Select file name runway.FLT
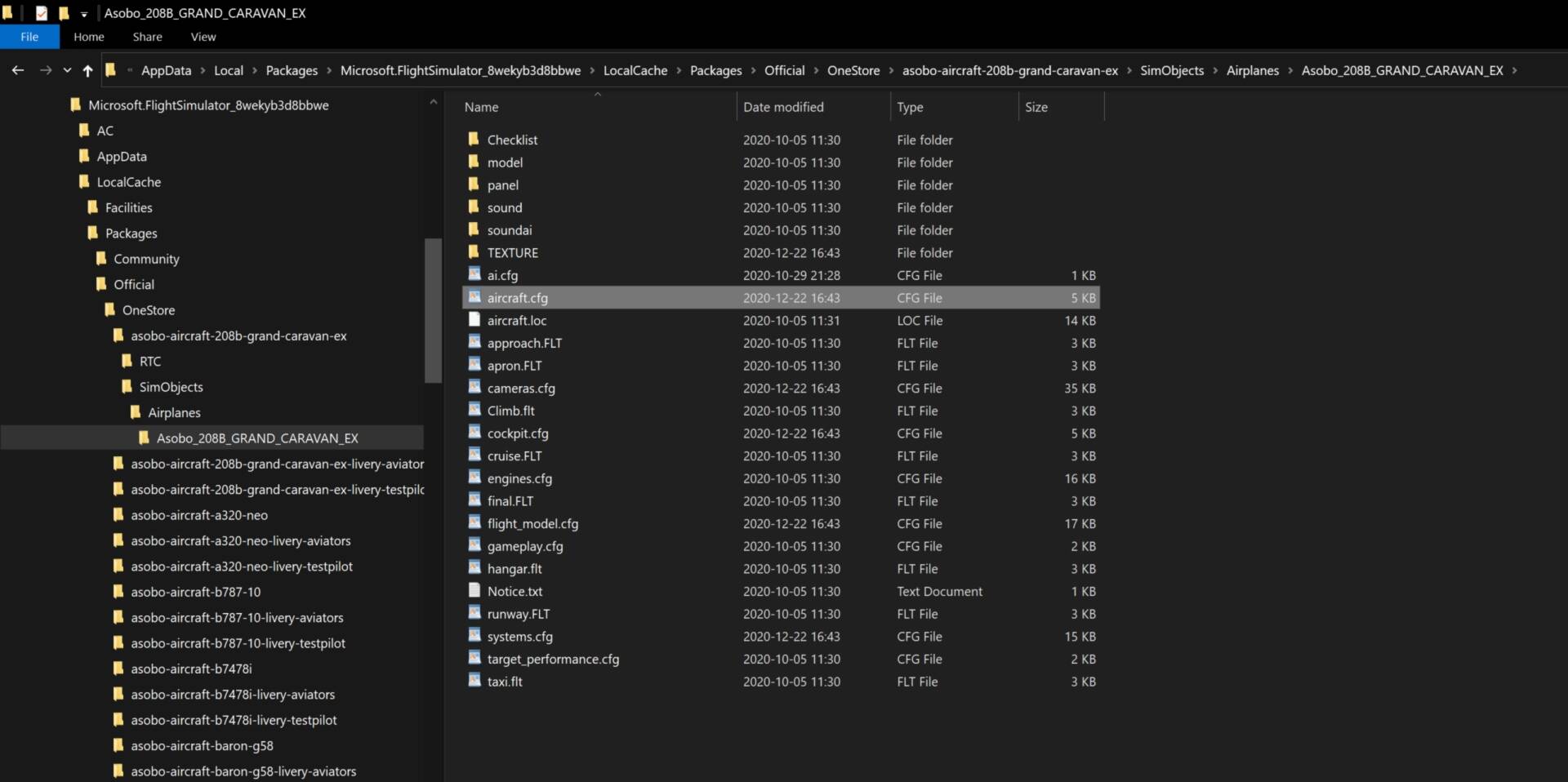 [x=519, y=614]
